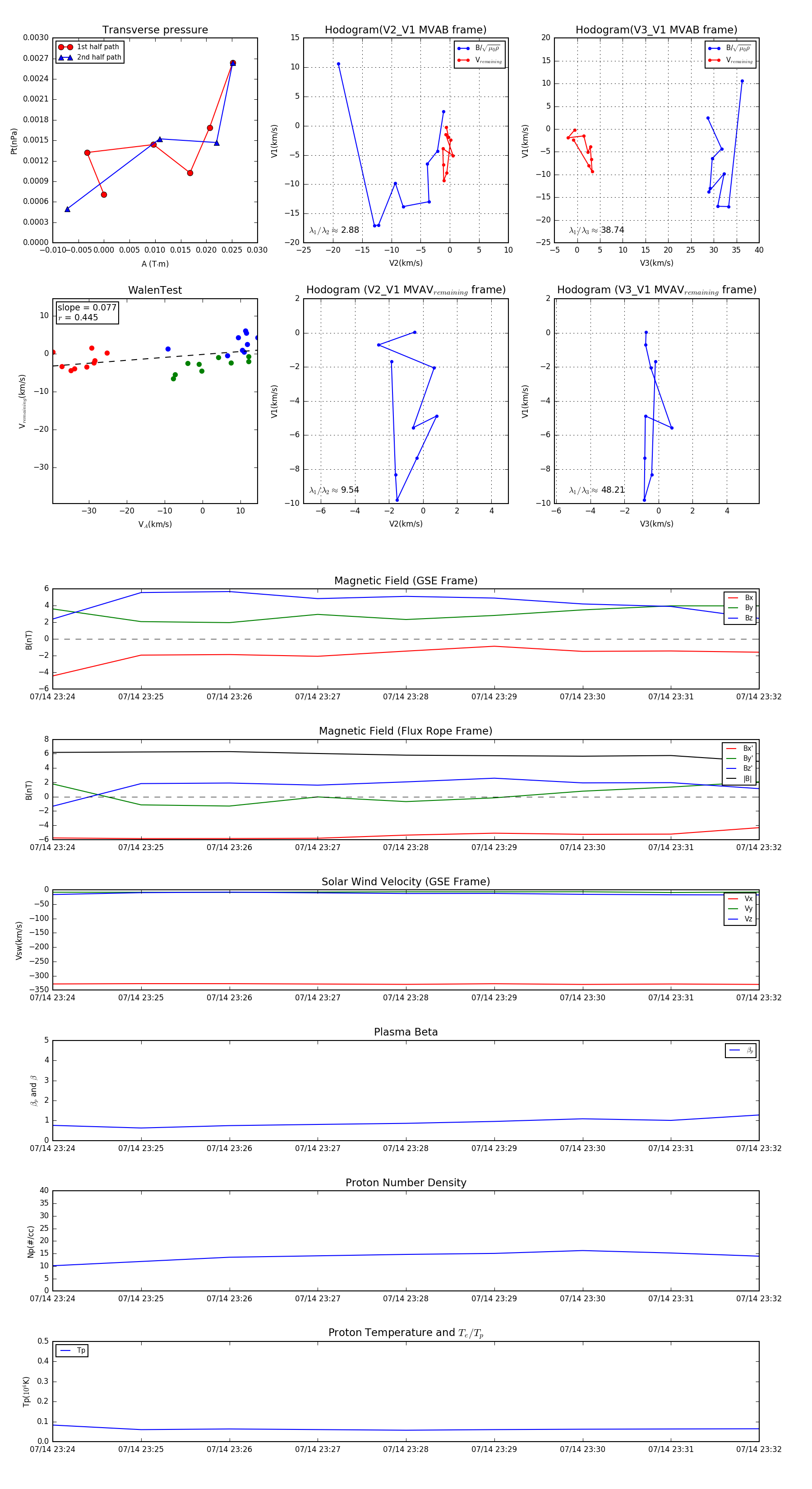Click the 'Bx' legend entry in GSE magnetic field
This screenshot has width=812, height=1489.
tap(740, 598)
